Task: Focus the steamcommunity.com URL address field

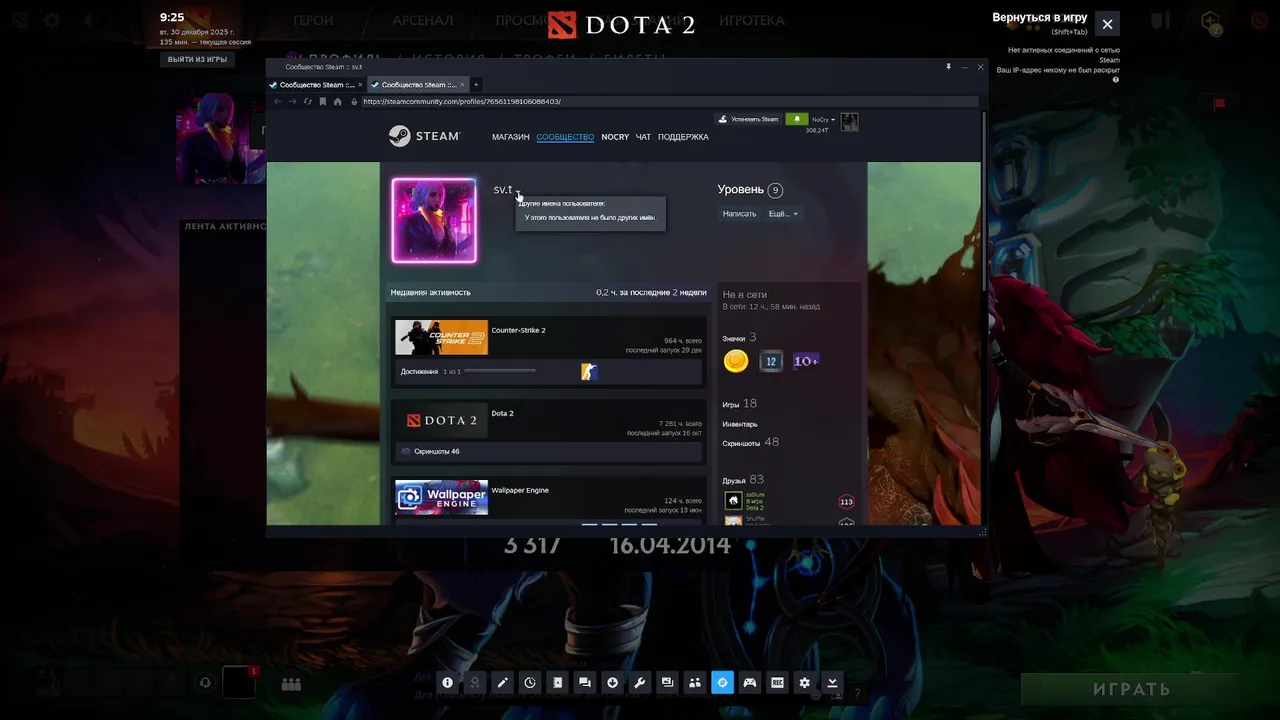Action: pos(668,101)
